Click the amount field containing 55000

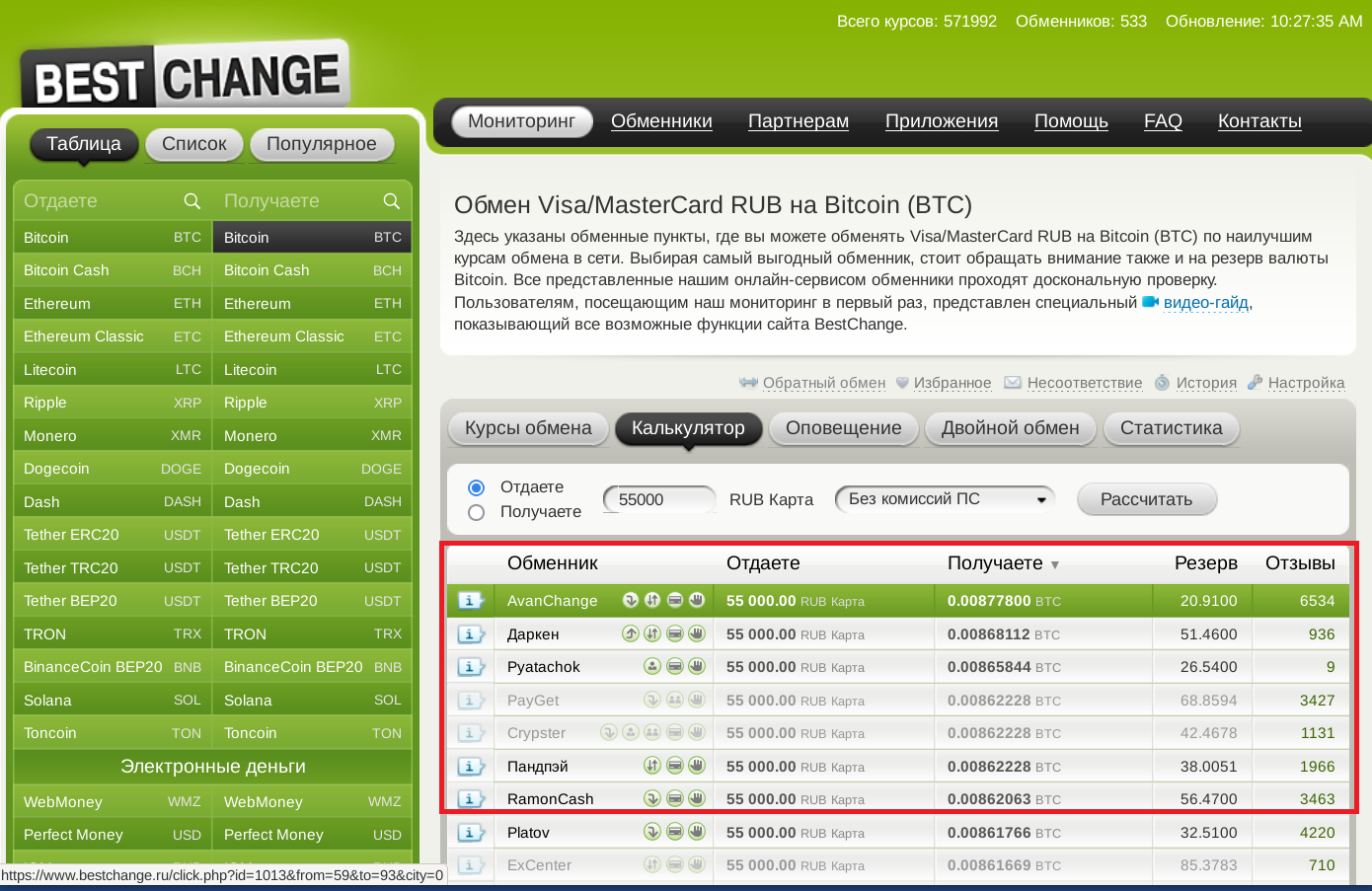pyautogui.click(x=659, y=499)
